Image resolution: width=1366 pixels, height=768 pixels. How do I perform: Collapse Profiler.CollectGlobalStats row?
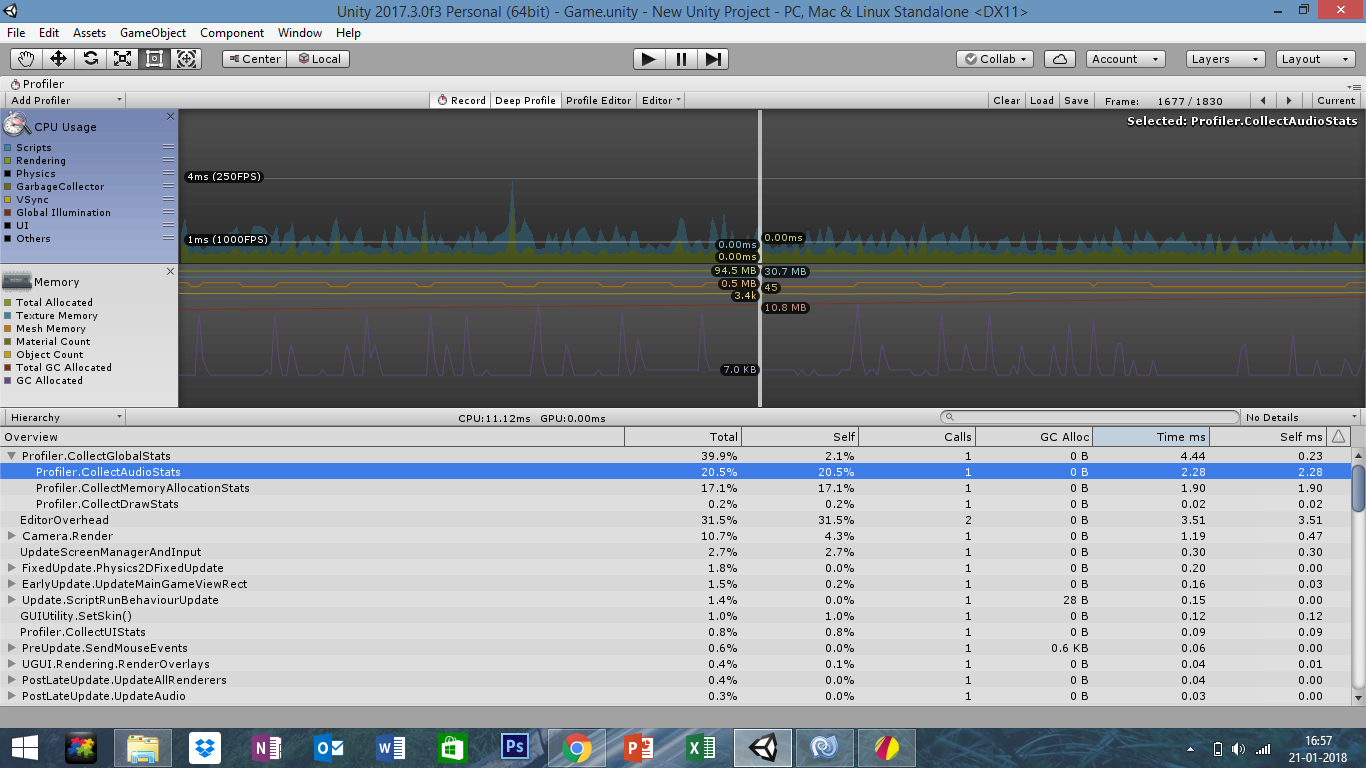click(x=12, y=456)
